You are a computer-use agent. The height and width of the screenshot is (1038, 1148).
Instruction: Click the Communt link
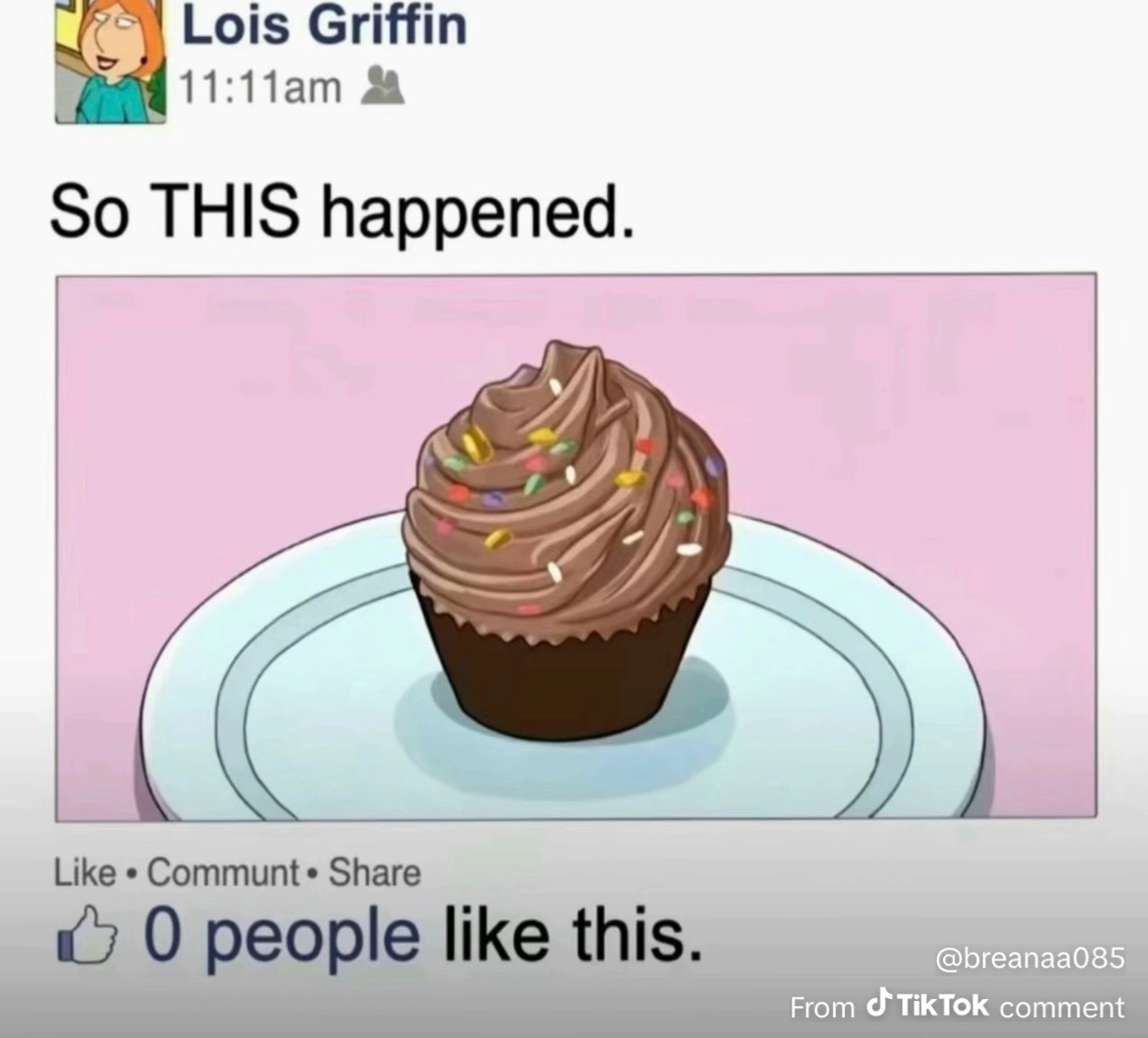tap(222, 873)
